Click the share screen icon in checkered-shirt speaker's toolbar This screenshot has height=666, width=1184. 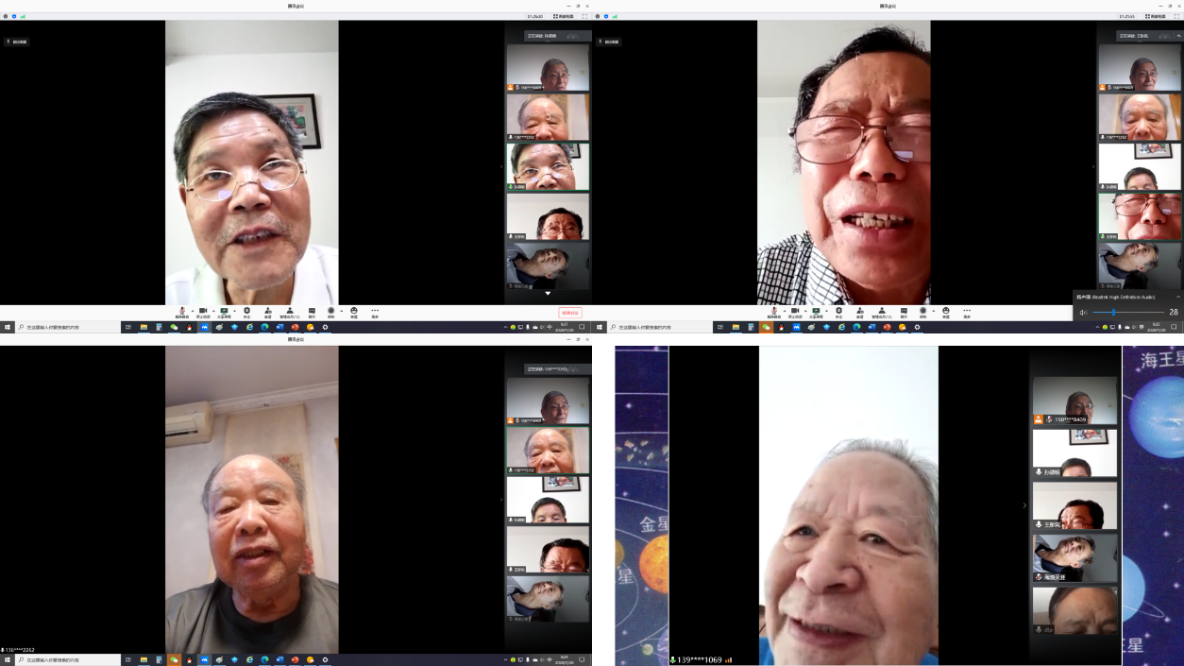click(817, 312)
